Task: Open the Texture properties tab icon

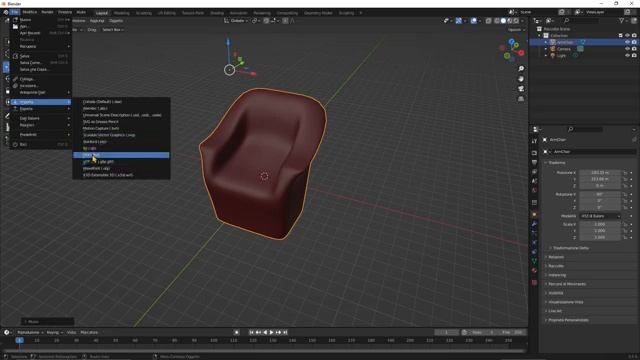Action: click(534, 282)
